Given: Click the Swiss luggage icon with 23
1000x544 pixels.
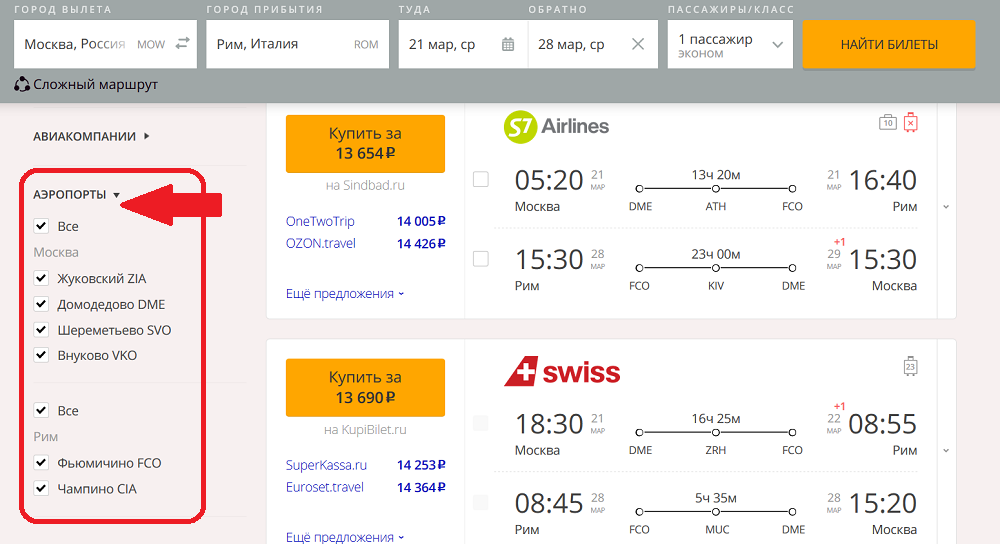Looking at the screenshot, I should pyautogui.click(x=910, y=366).
